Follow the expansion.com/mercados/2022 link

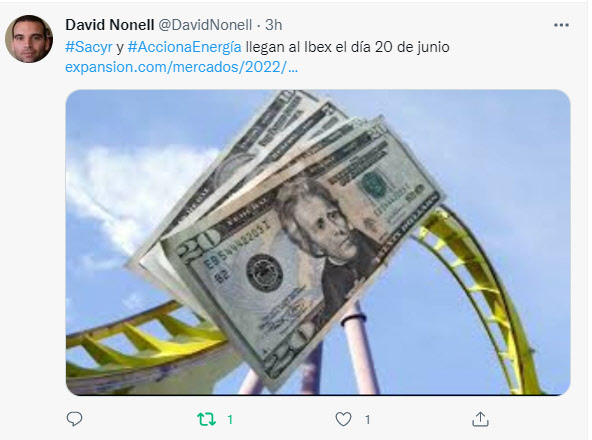182,67
